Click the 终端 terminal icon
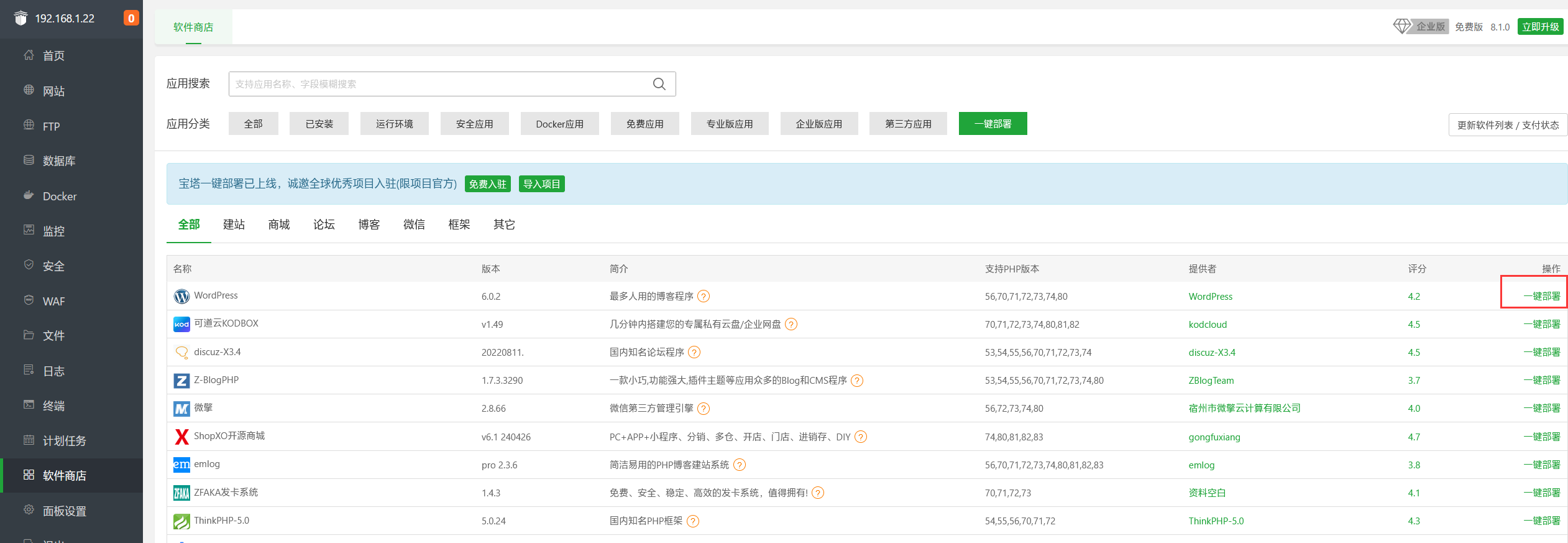Image resolution: width=1568 pixels, height=543 pixels. click(29, 405)
